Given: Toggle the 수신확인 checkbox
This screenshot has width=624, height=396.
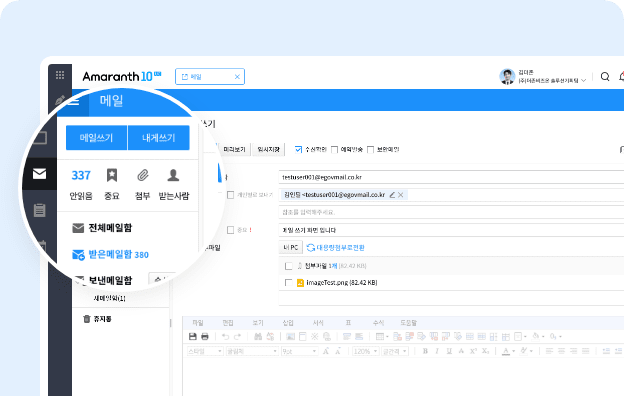Looking at the screenshot, I should (x=298, y=149).
